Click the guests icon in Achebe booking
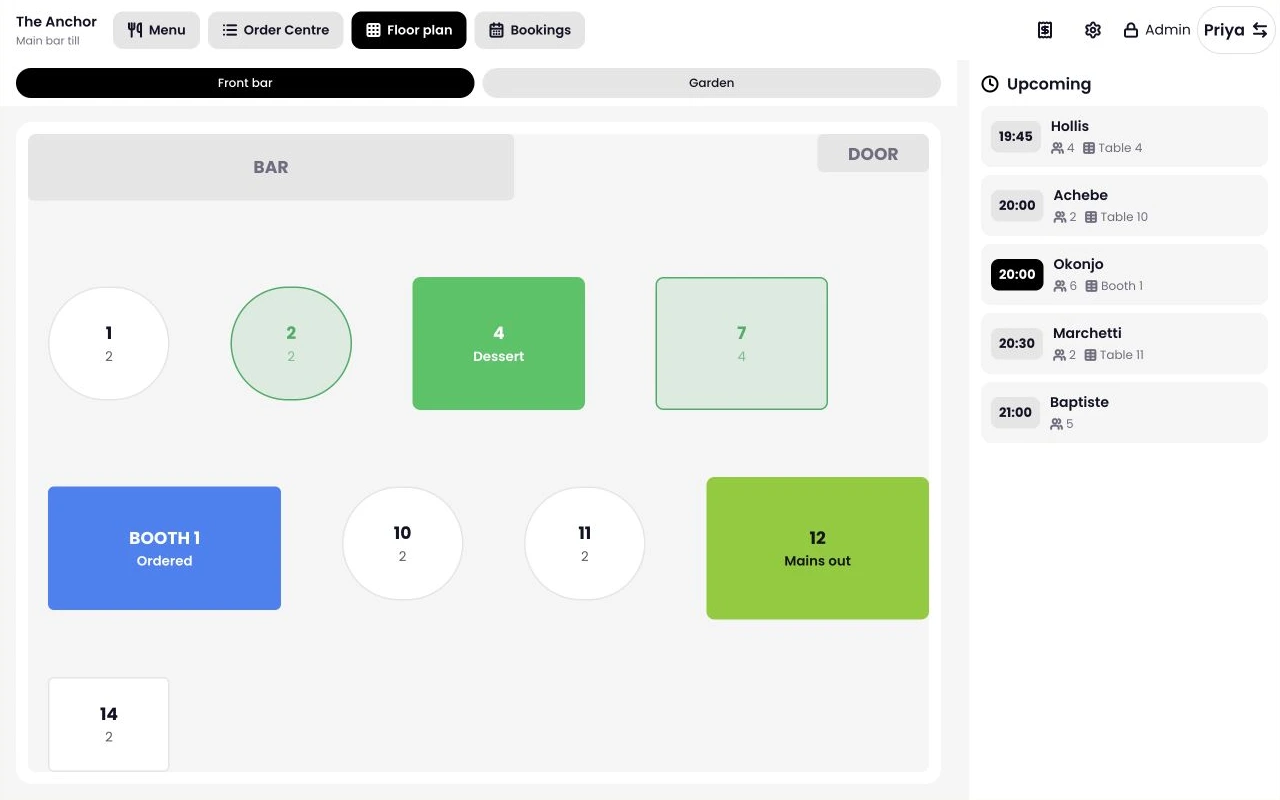Image resolution: width=1280 pixels, height=800 pixels. [x=1060, y=217]
